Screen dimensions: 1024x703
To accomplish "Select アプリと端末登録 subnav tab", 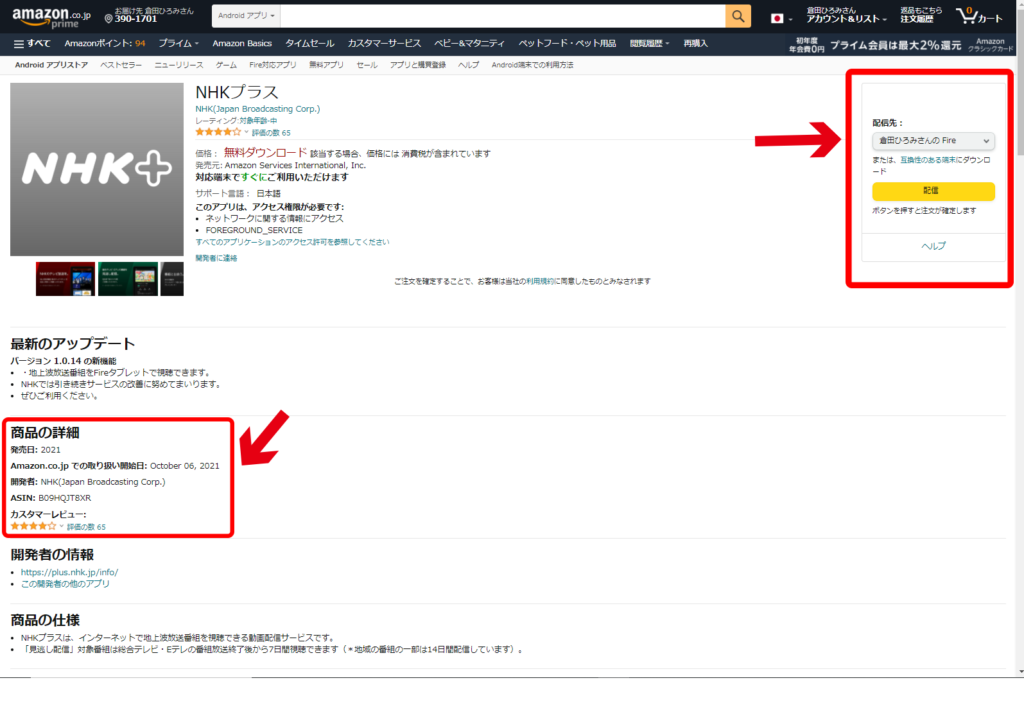I will point(418,65).
